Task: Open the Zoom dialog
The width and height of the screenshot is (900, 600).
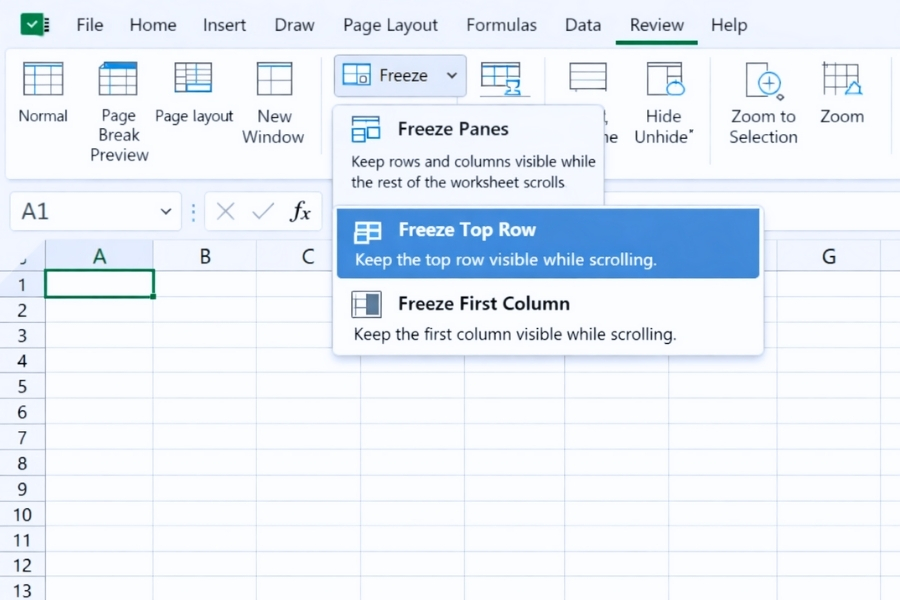Action: (841, 95)
